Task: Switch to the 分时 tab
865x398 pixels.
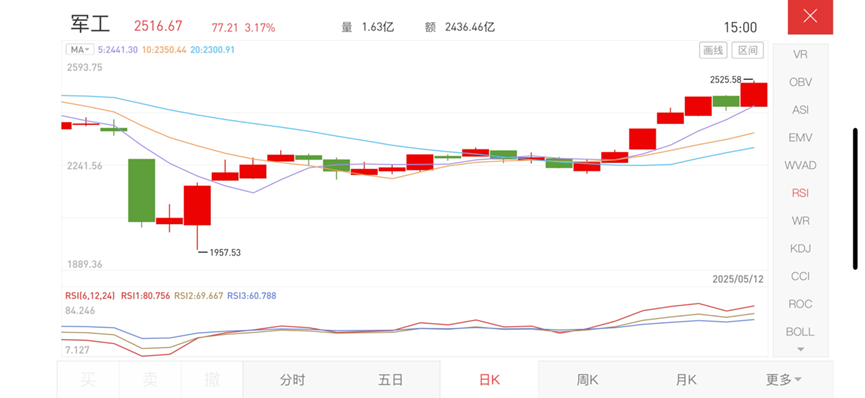Action: [292, 380]
